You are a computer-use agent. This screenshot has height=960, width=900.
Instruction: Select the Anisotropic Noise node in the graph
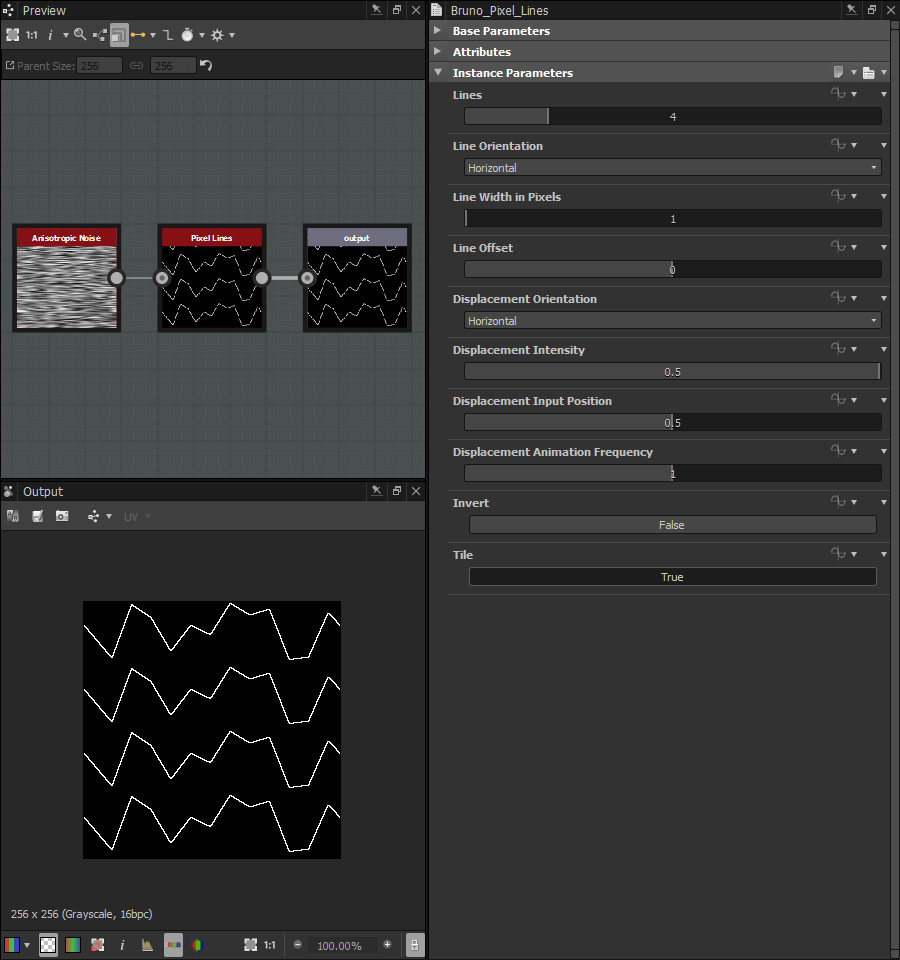tap(66, 278)
